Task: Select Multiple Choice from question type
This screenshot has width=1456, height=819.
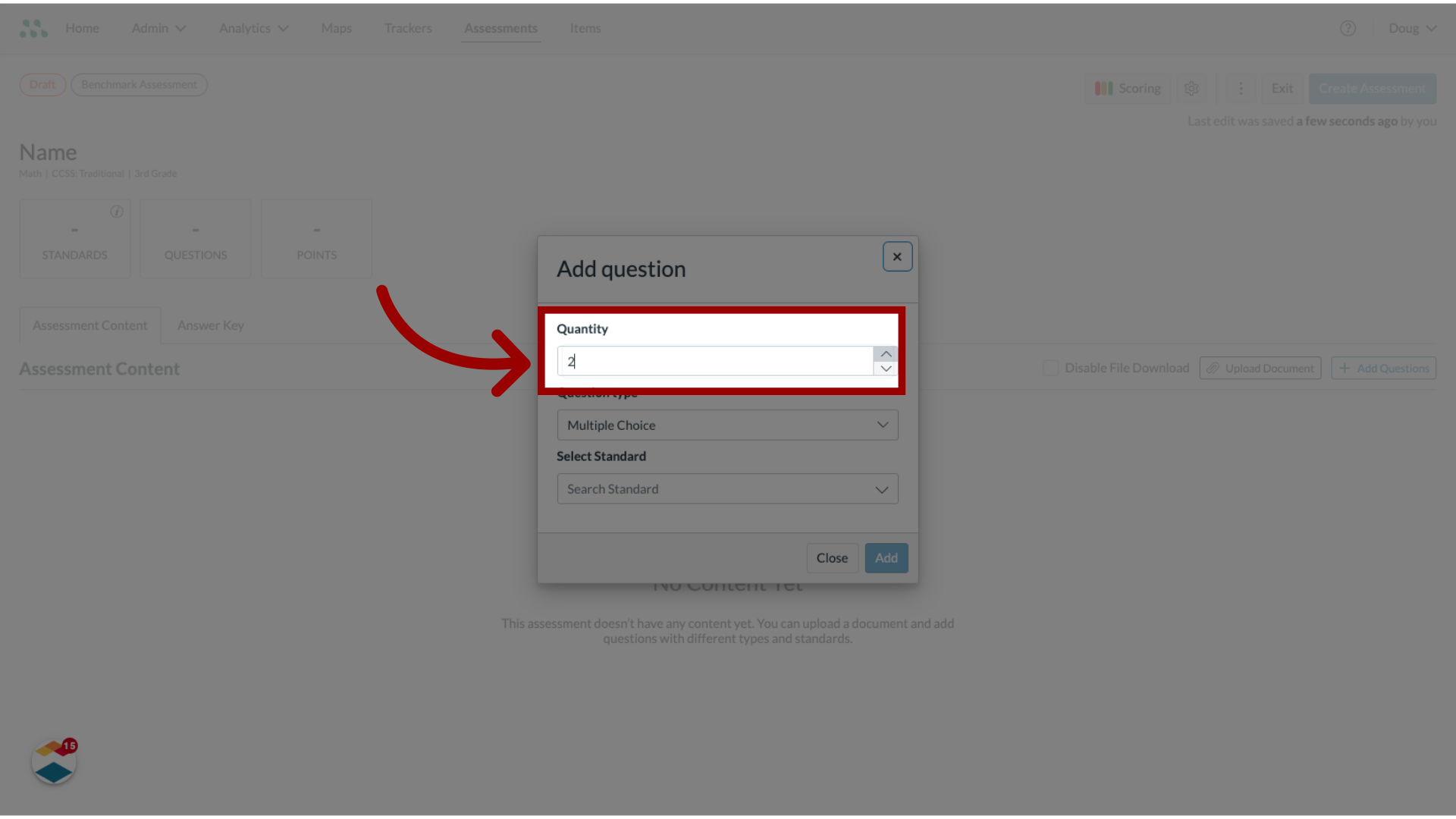Action: coord(727,425)
